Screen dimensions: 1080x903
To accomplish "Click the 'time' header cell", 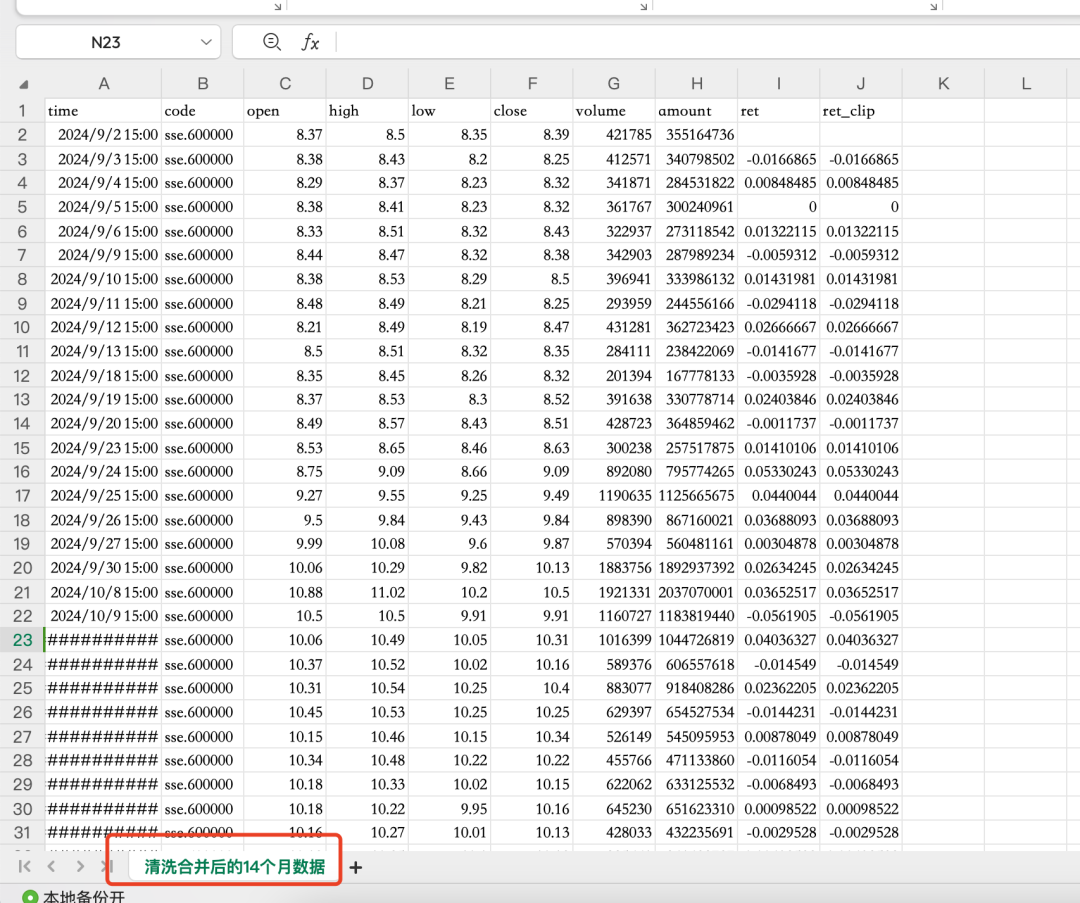I will click(x=103, y=111).
